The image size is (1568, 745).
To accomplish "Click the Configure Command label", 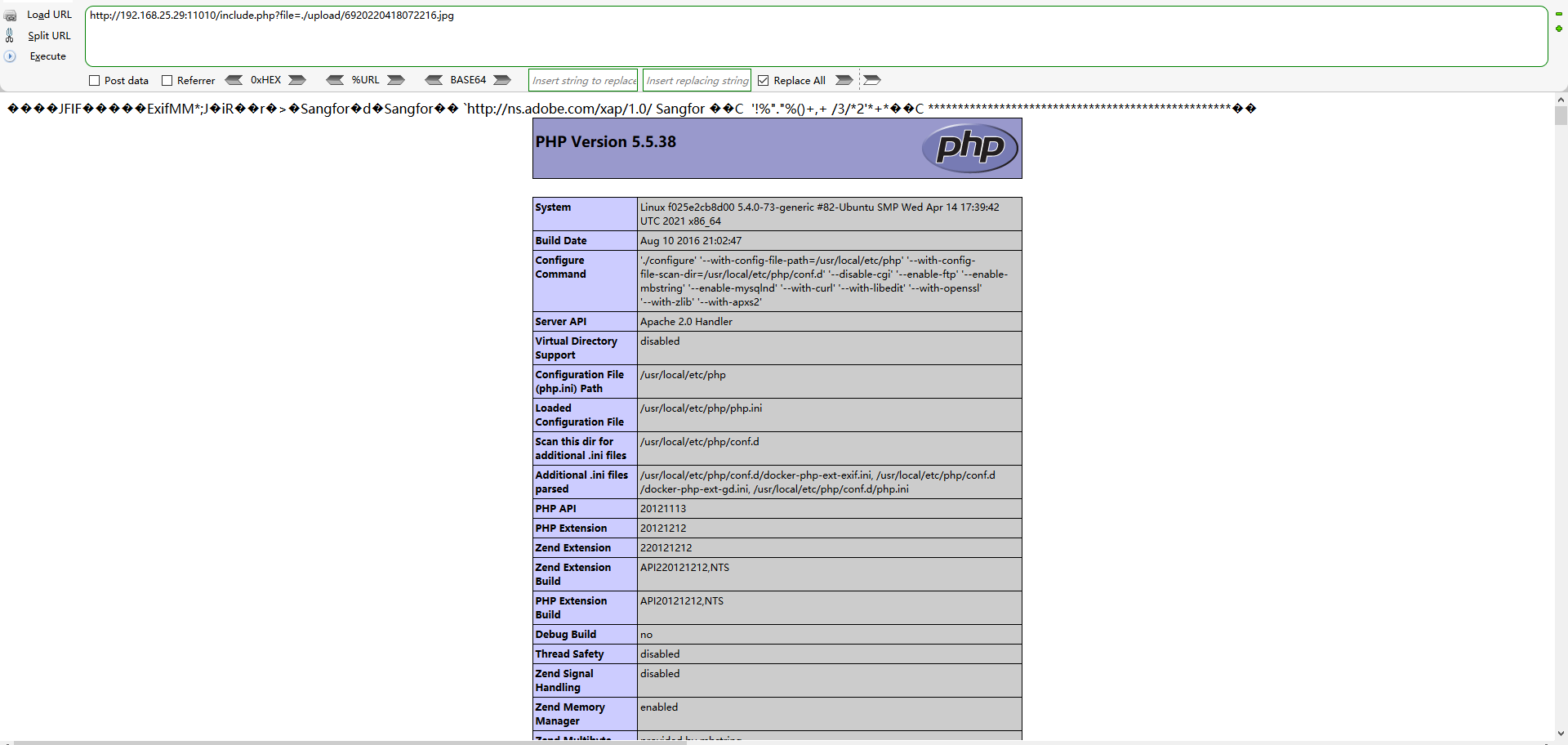I will click(560, 267).
